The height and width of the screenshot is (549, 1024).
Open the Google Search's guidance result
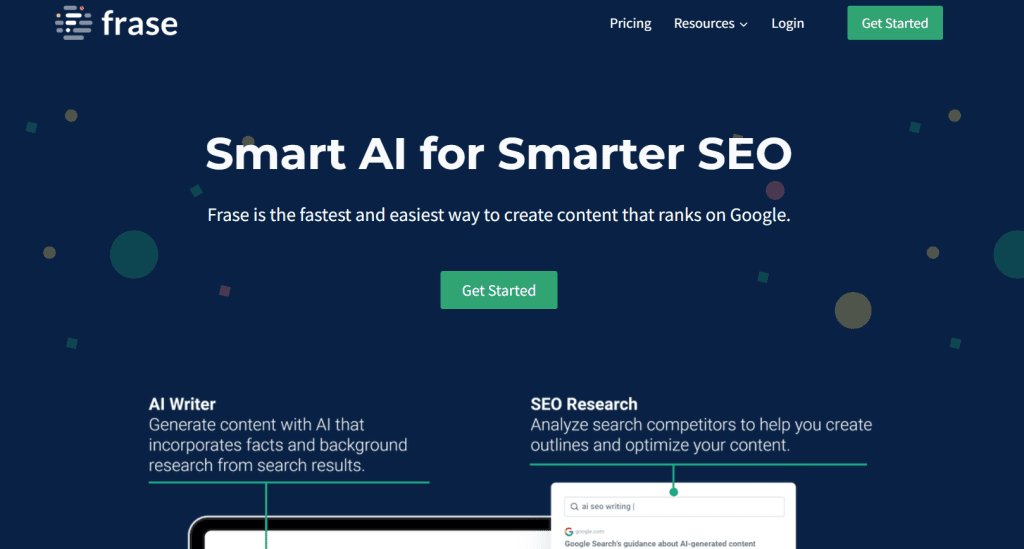[660, 543]
